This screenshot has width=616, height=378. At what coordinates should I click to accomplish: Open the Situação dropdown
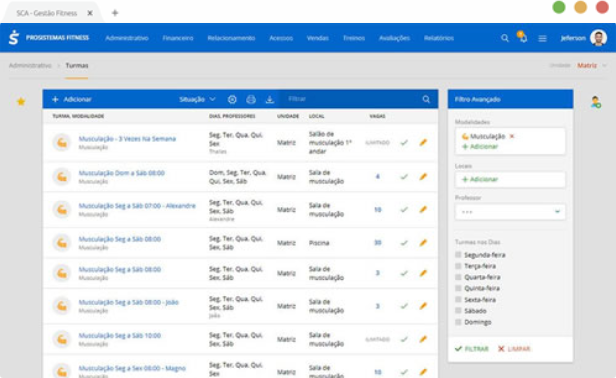[197, 99]
